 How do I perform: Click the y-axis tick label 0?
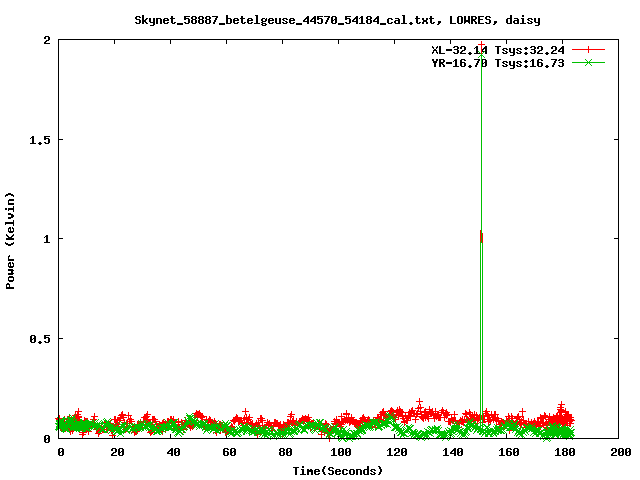pos(47,439)
